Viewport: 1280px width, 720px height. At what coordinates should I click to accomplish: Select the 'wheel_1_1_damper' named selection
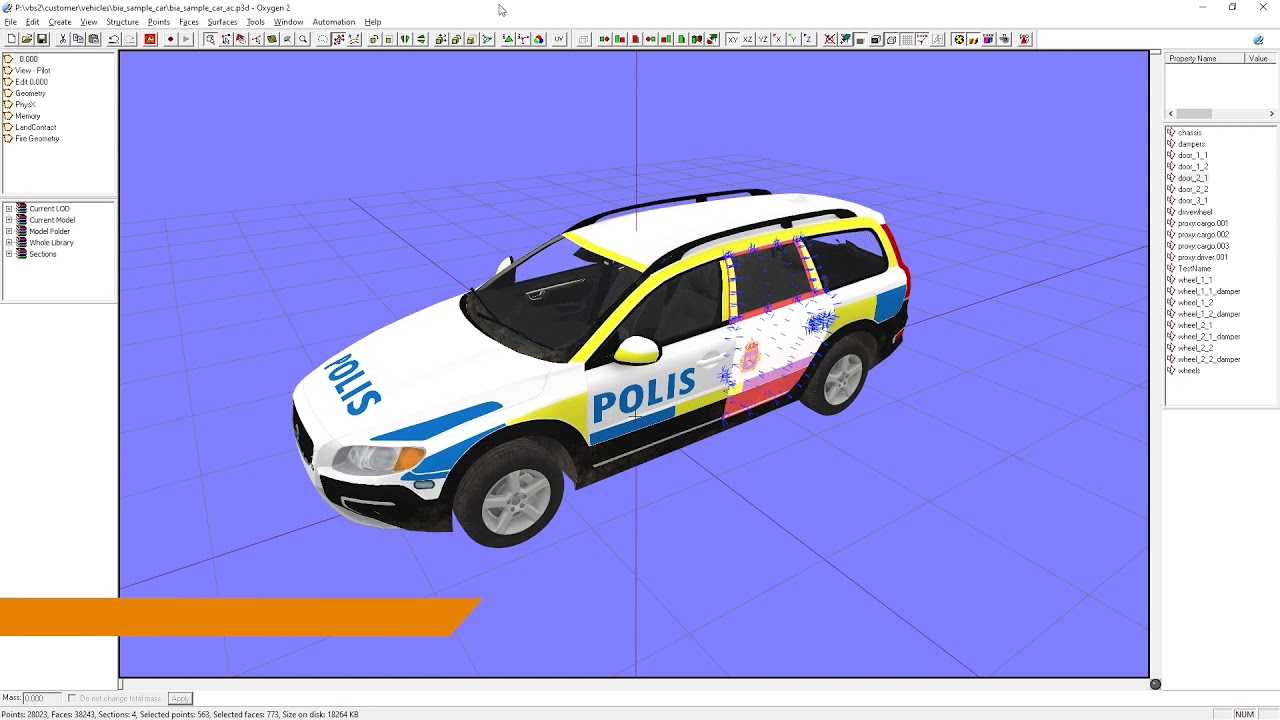coord(1209,291)
